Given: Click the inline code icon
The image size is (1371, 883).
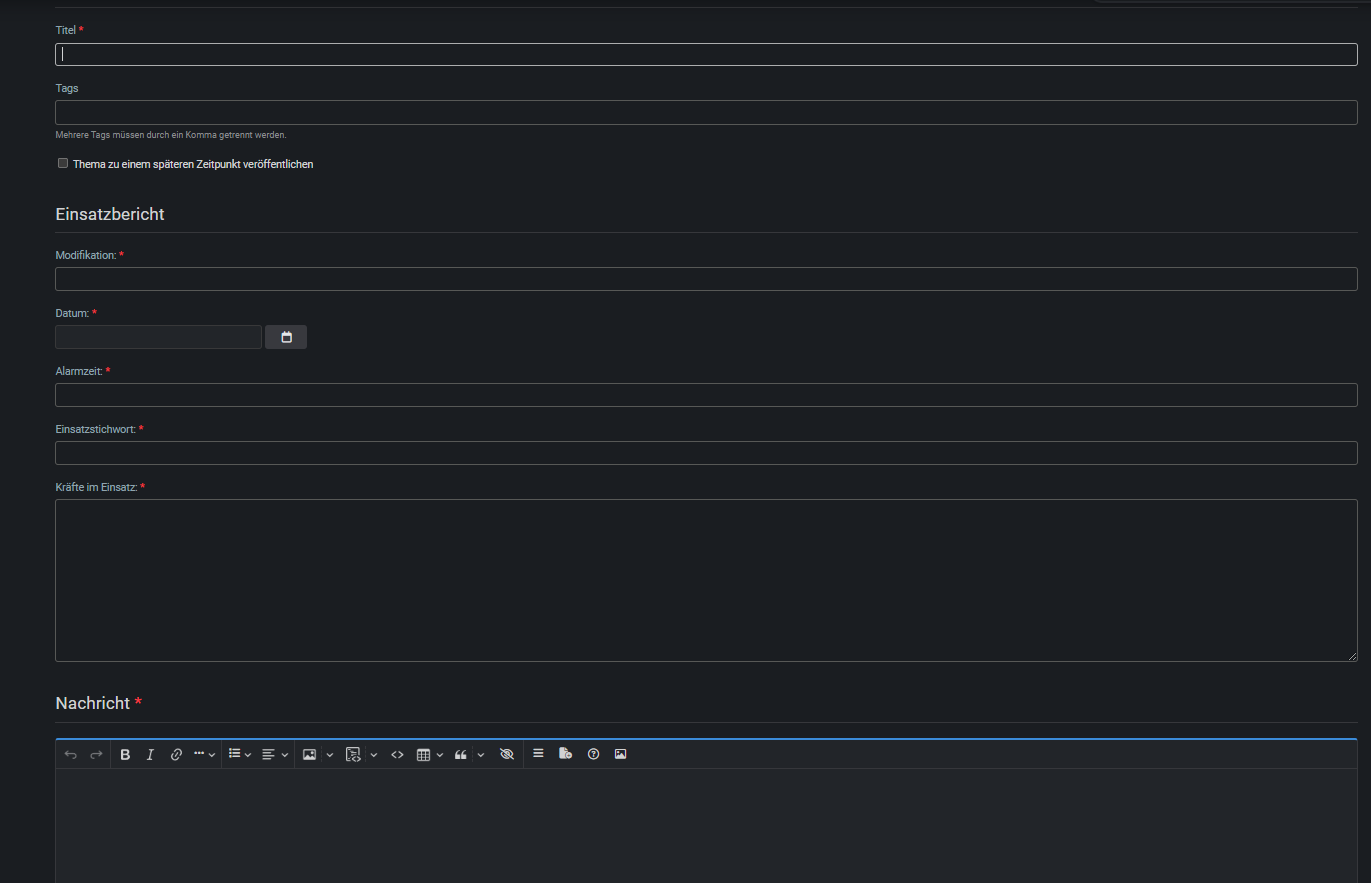Looking at the screenshot, I should click(x=397, y=754).
